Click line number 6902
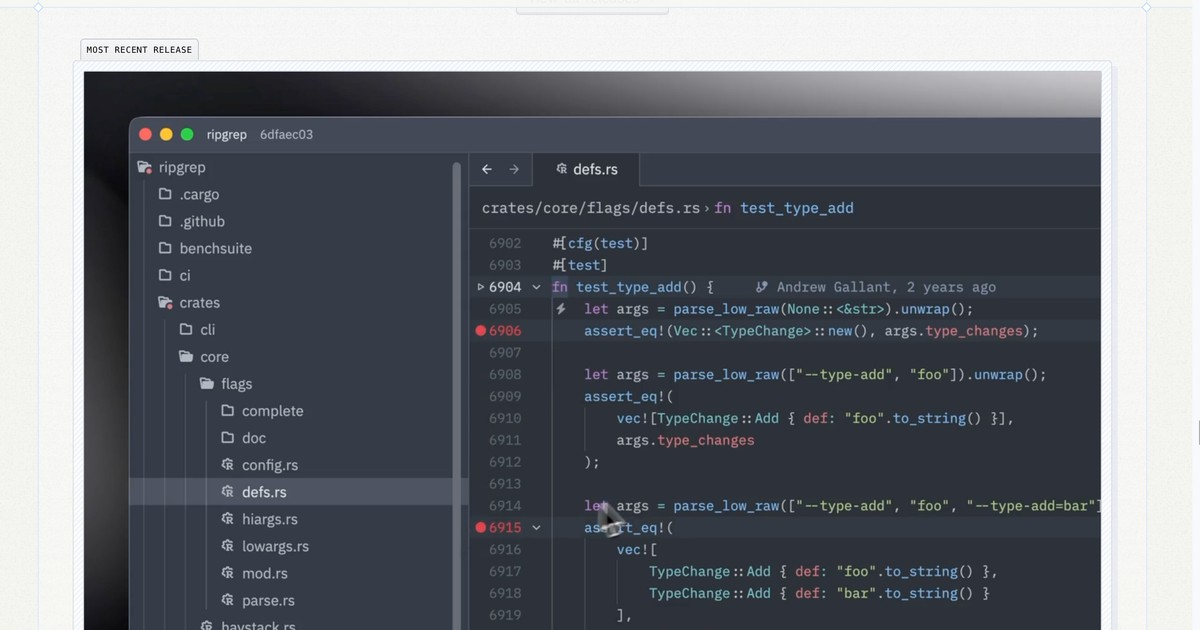Viewport: 1200px width, 630px height. tap(505, 243)
